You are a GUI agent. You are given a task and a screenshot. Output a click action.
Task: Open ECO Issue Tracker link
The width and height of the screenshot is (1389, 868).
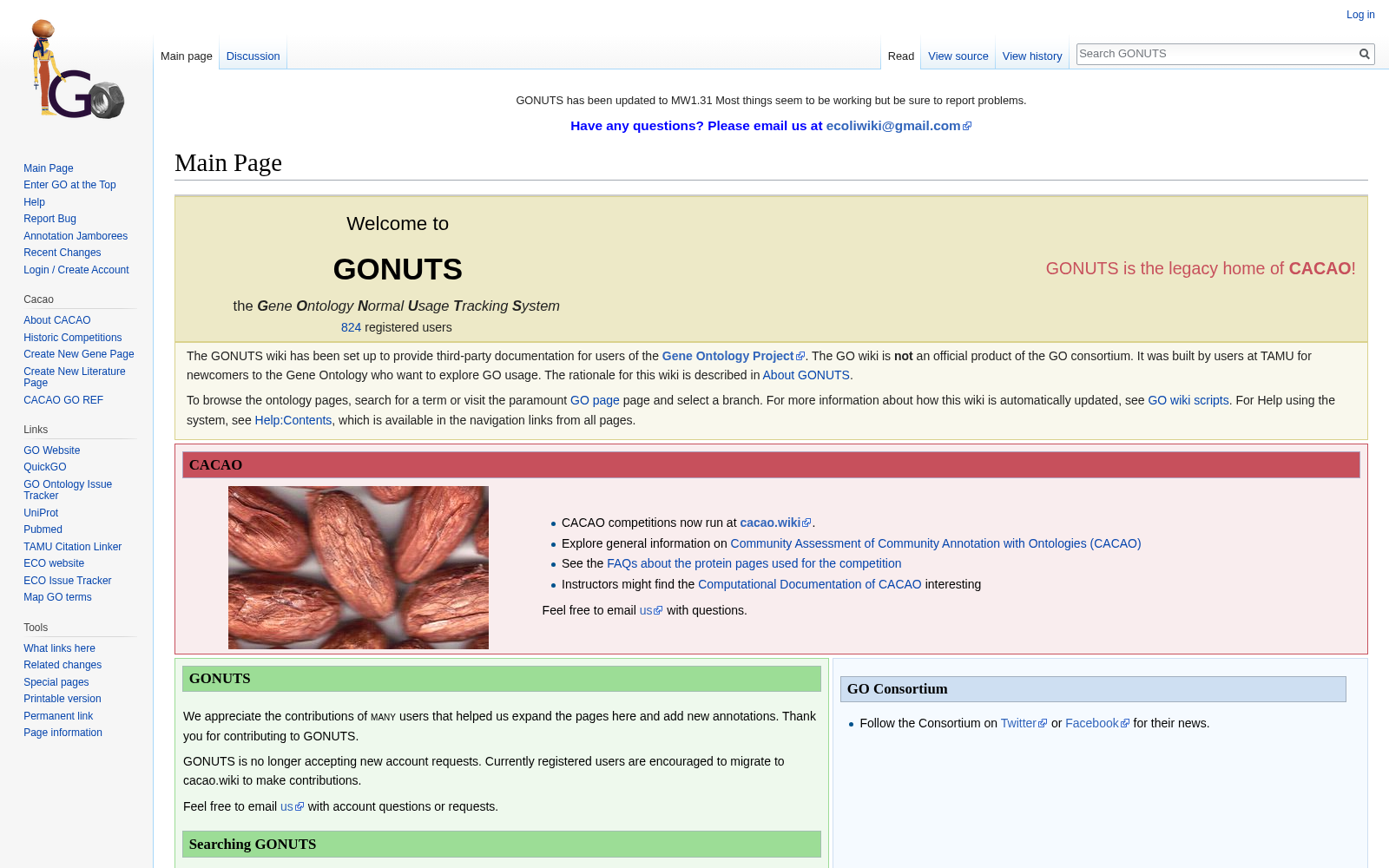pos(67,581)
